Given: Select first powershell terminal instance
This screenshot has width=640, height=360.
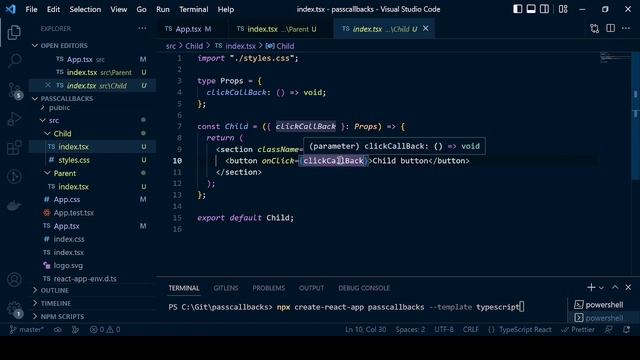Looking at the screenshot, I should [x=598, y=304].
